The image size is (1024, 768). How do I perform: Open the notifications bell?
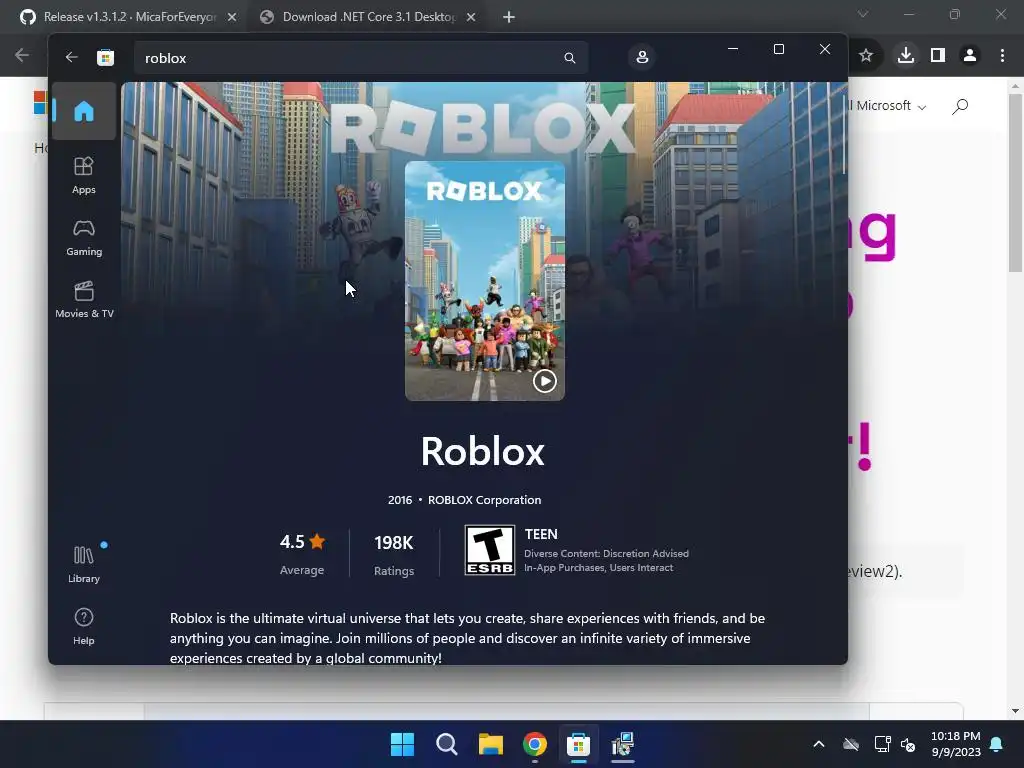[x=997, y=744]
